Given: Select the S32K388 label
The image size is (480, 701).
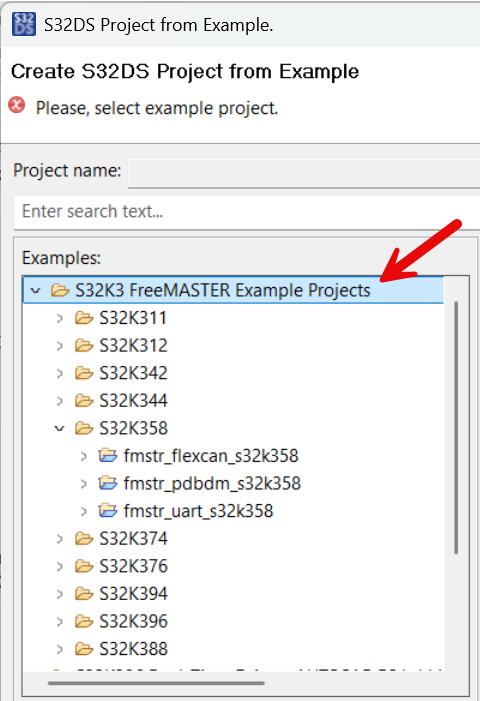Looking at the screenshot, I should [133, 649].
